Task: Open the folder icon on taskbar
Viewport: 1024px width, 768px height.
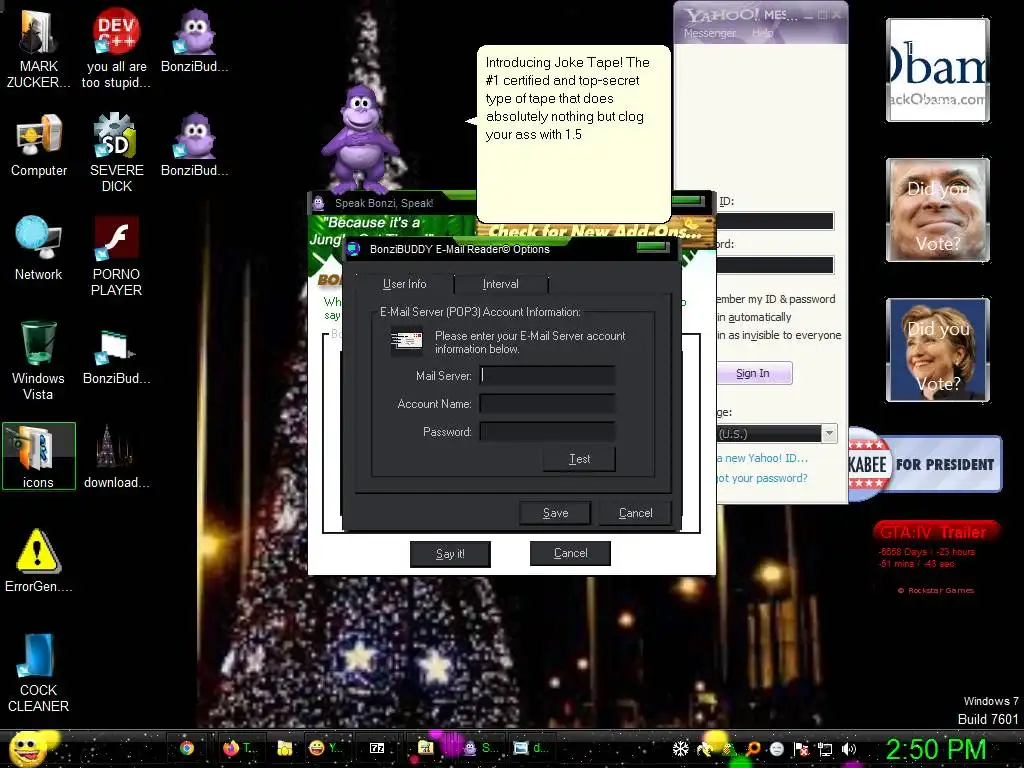Action: coord(285,748)
